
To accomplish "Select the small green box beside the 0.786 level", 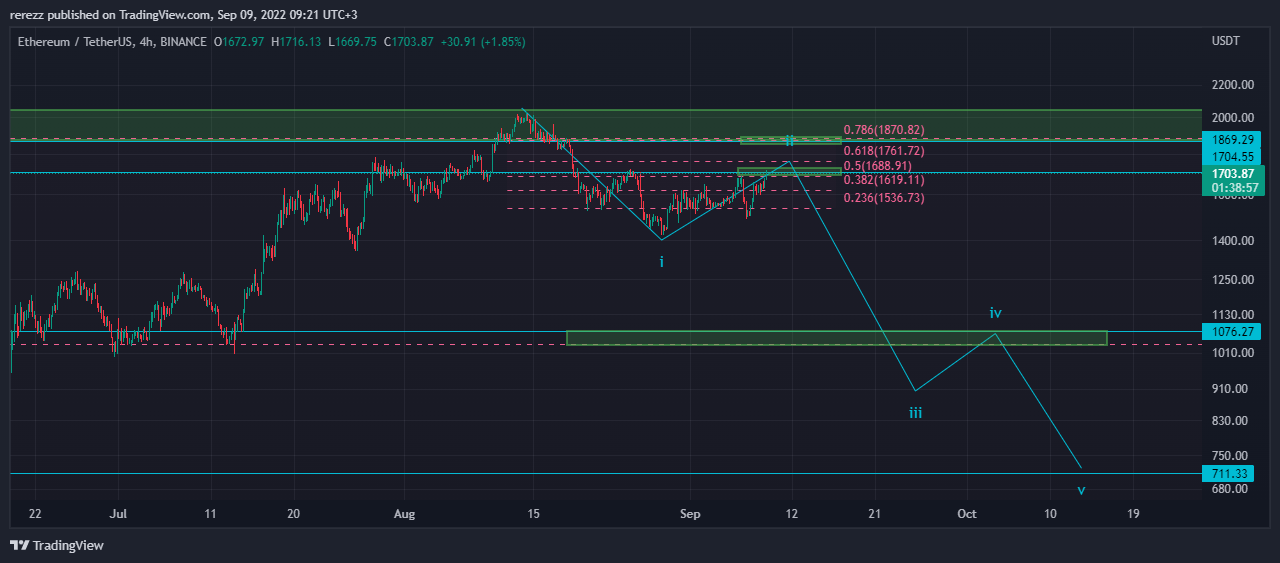I will click(790, 140).
